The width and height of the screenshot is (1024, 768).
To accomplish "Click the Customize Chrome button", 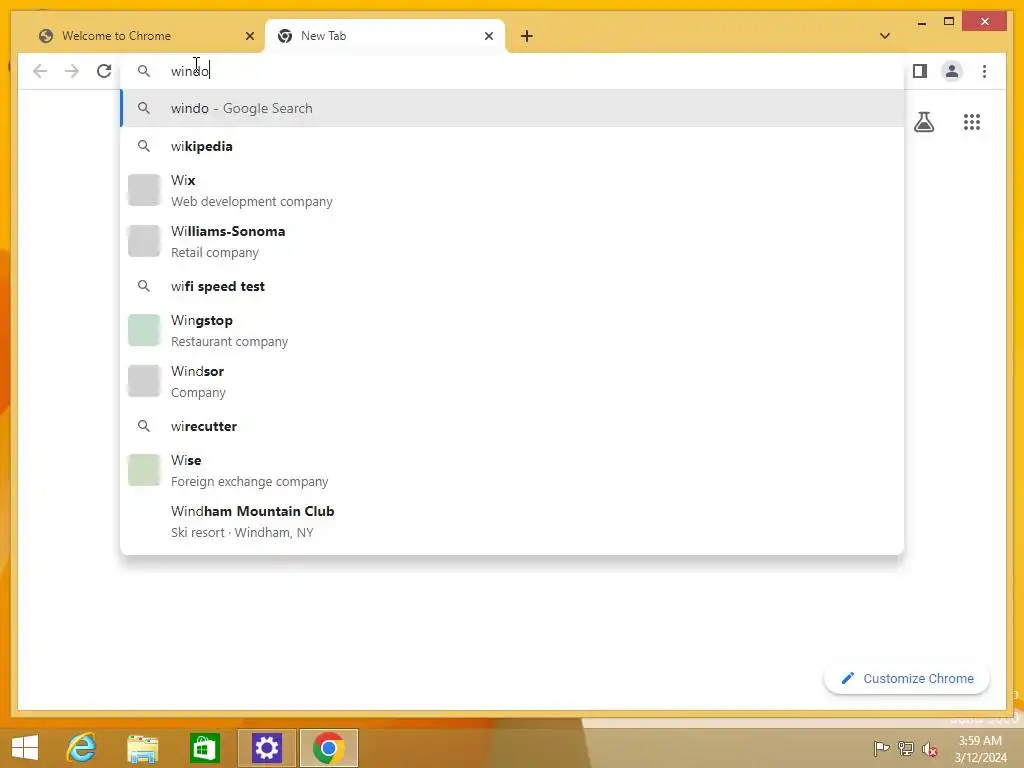I will 906,679.
